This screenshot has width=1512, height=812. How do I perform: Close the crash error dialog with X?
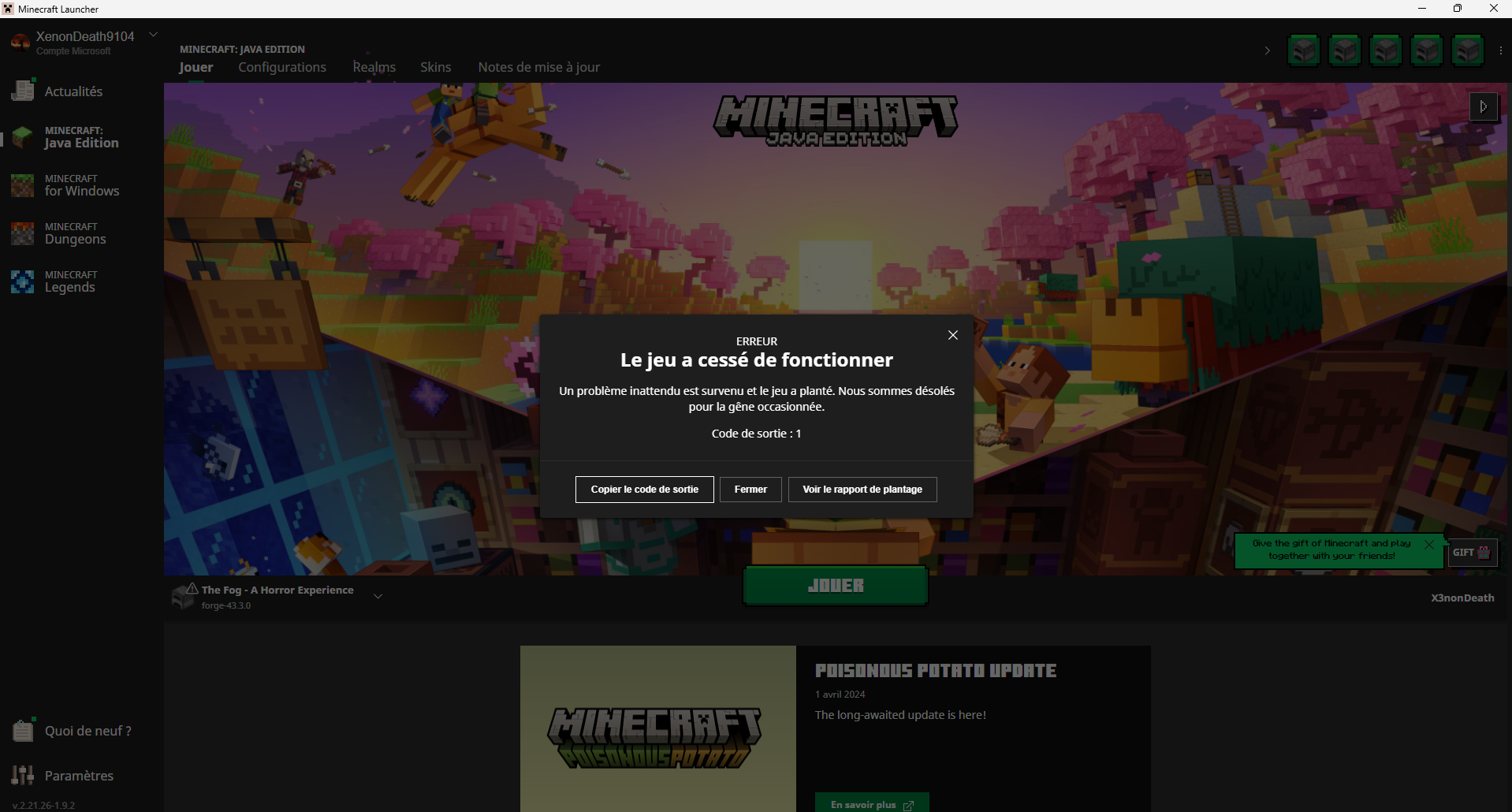tap(952, 335)
